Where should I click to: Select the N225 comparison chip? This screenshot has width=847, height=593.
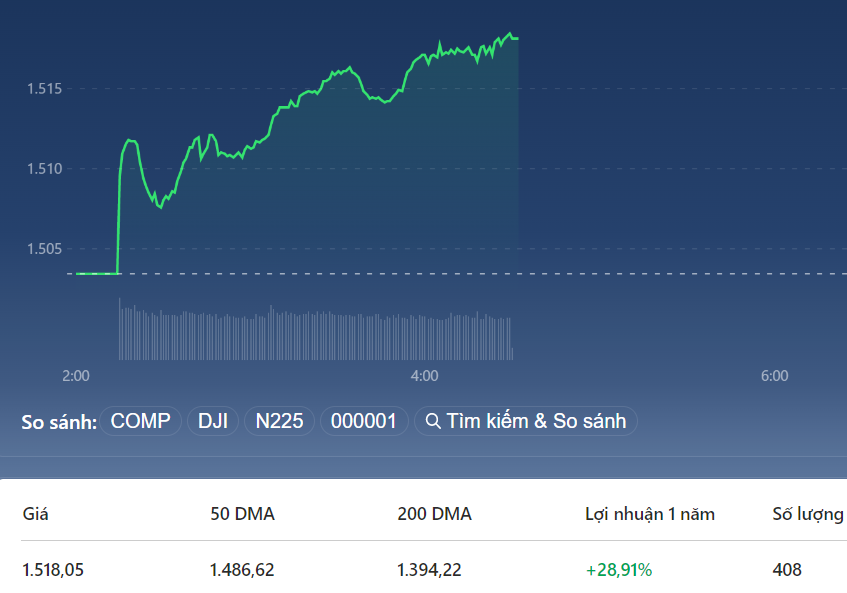[x=279, y=421]
